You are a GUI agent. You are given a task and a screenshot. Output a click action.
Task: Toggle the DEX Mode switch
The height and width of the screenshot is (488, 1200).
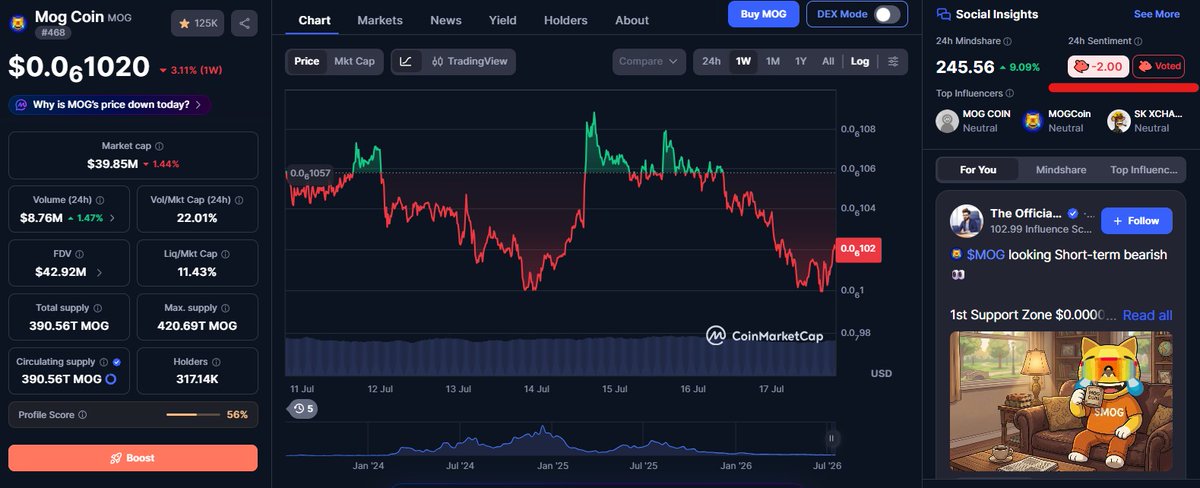(x=887, y=14)
